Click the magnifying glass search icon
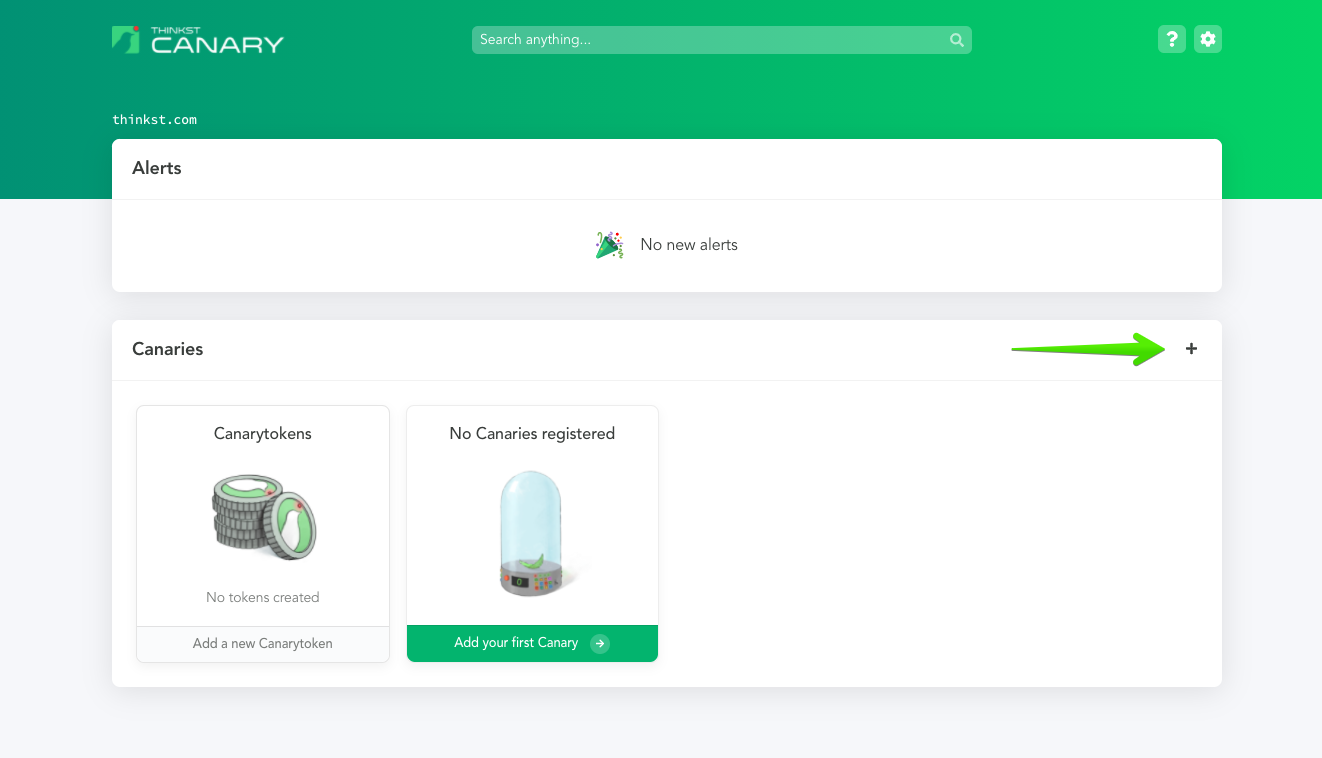 coord(956,40)
